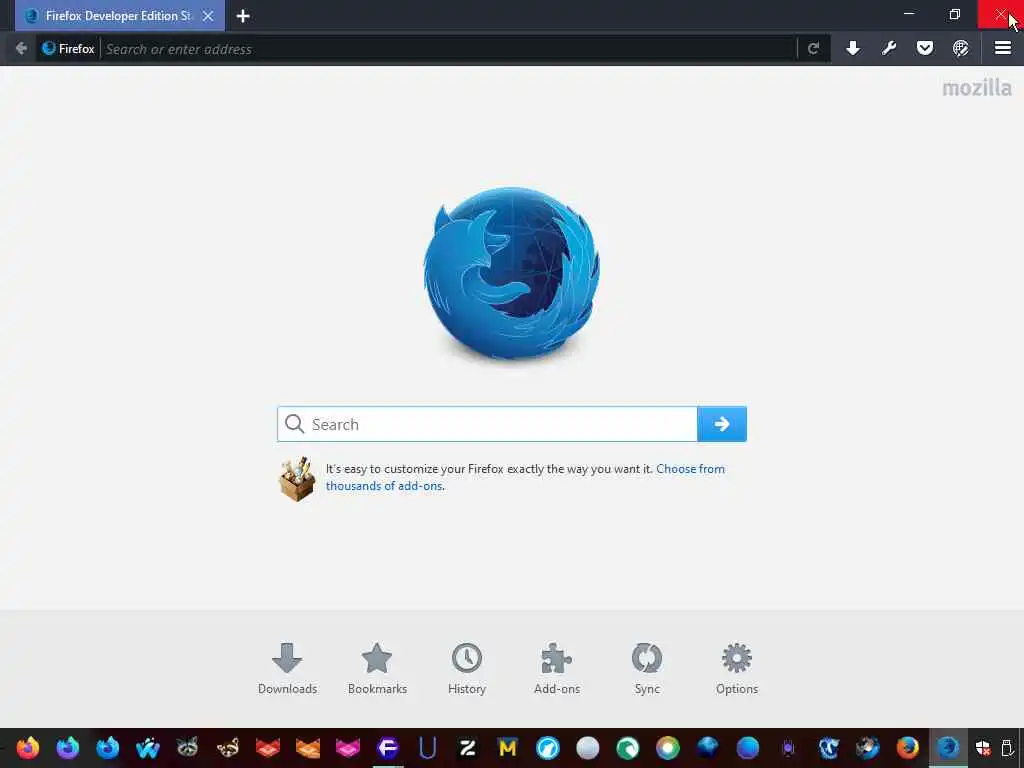
Task: Click the Firefox identity icon in the address bar
Action: point(48,48)
